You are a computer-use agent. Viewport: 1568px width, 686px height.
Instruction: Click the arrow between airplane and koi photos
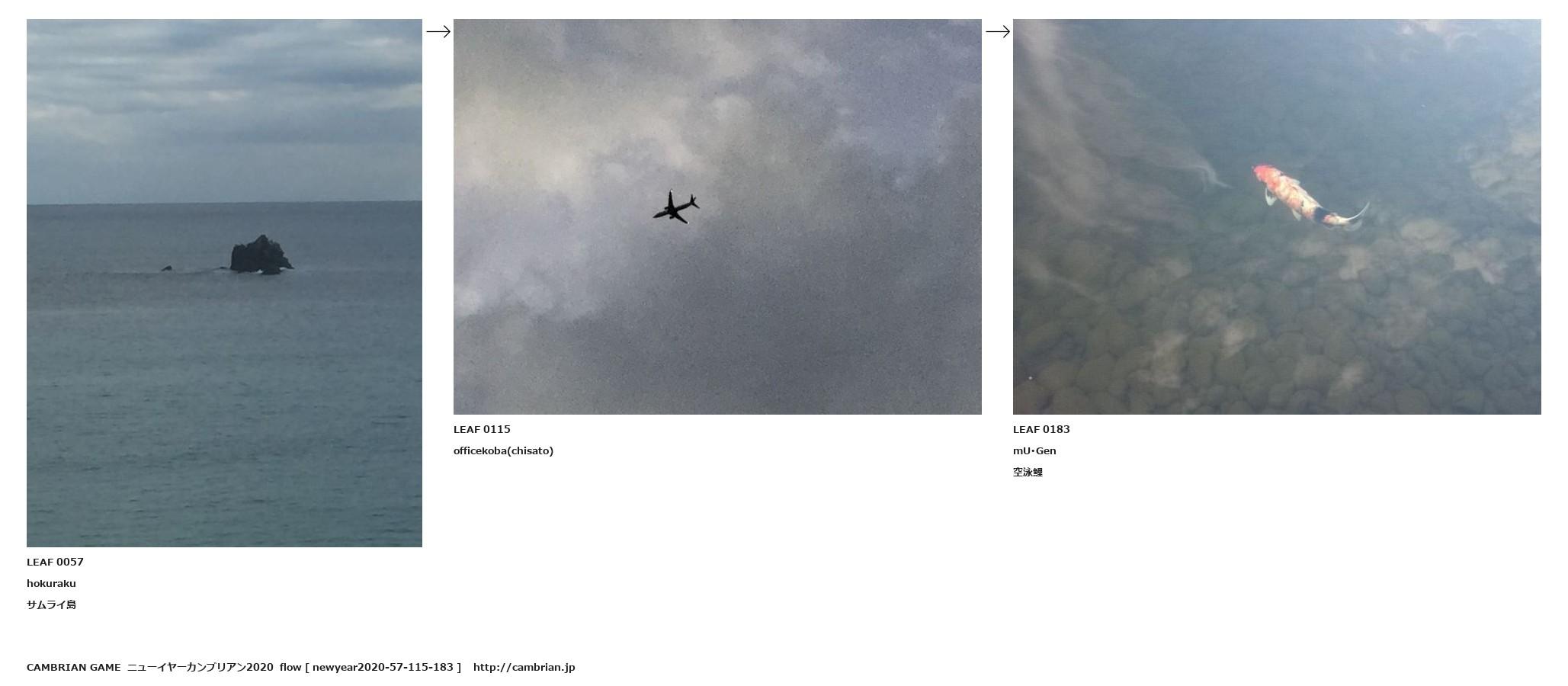998,31
